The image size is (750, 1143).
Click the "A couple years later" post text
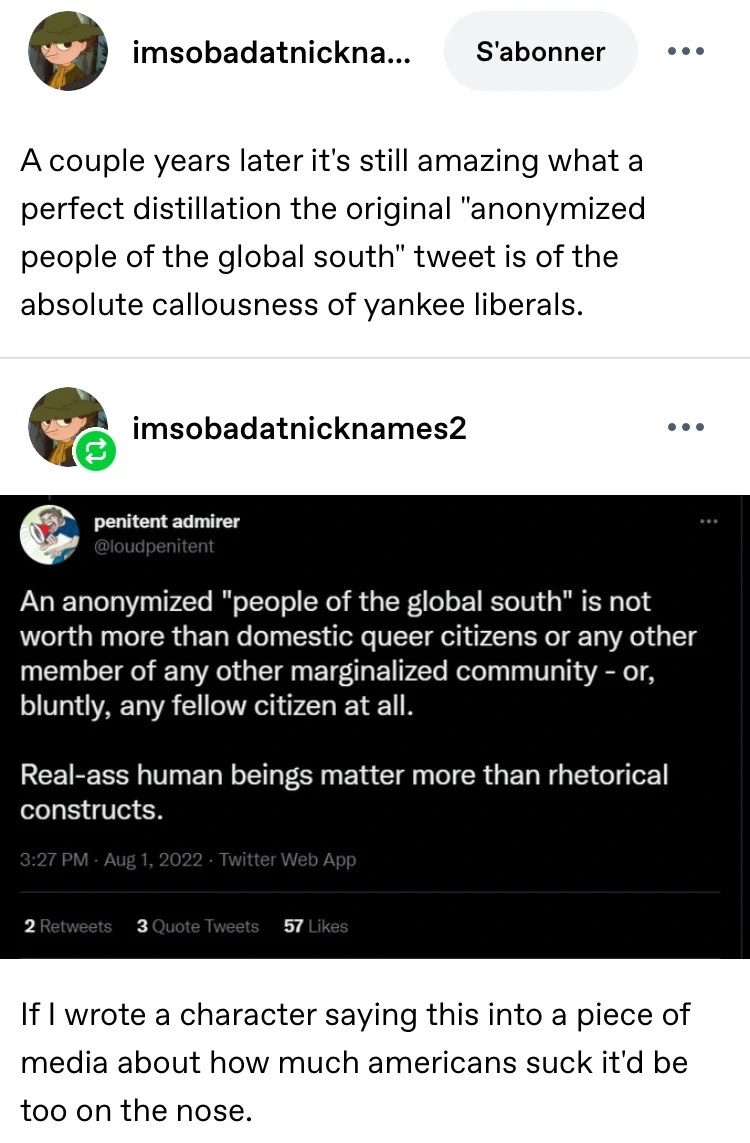pos(331,232)
